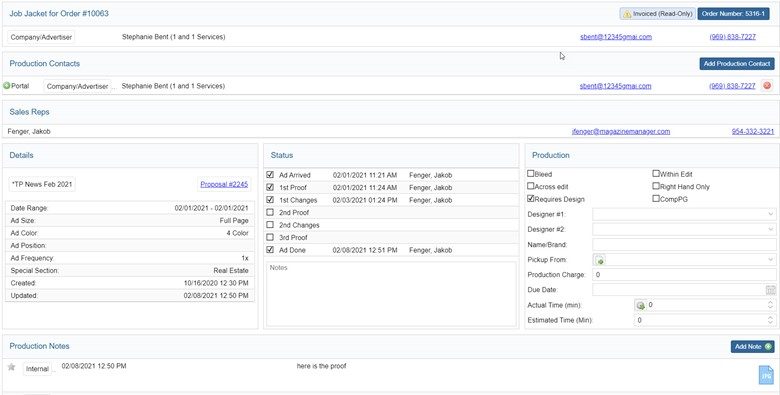This screenshot has height=395, width=780.
Task: Click the Actual Time timer icon
Action: [641, 305]
